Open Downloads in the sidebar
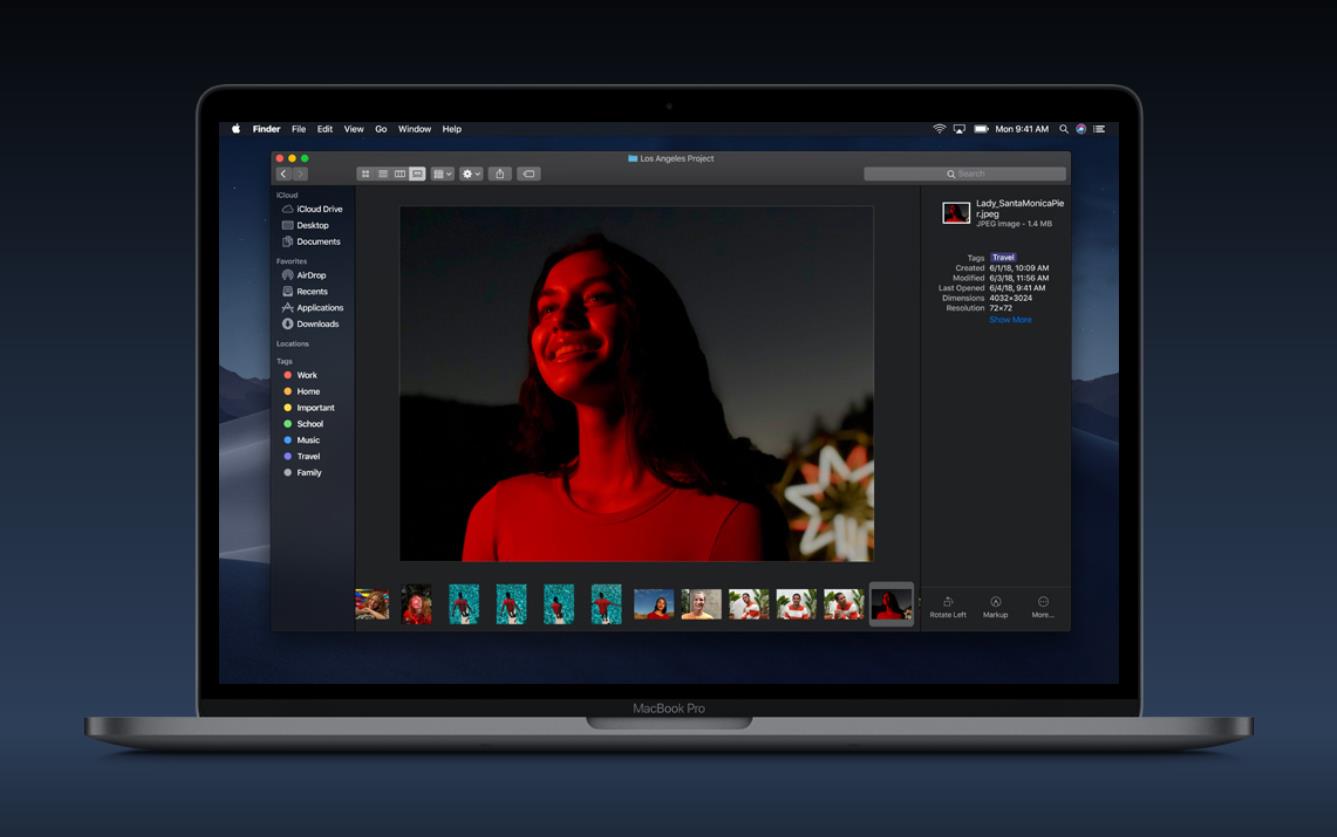1337x837 pixels. point(310,324)
